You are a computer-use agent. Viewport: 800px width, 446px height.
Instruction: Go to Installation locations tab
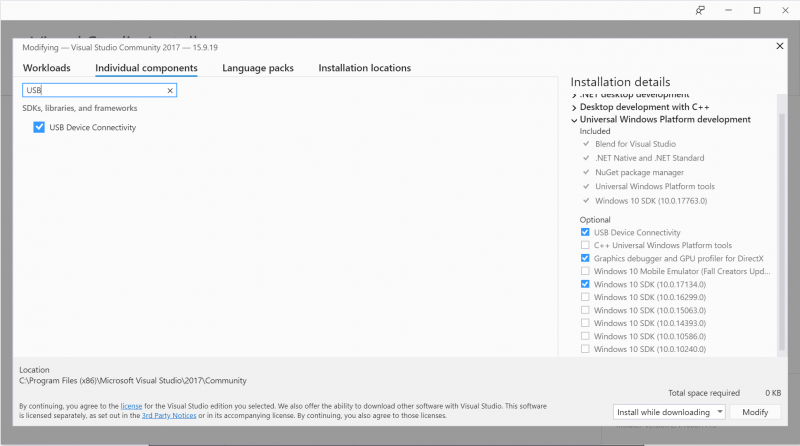364,68
